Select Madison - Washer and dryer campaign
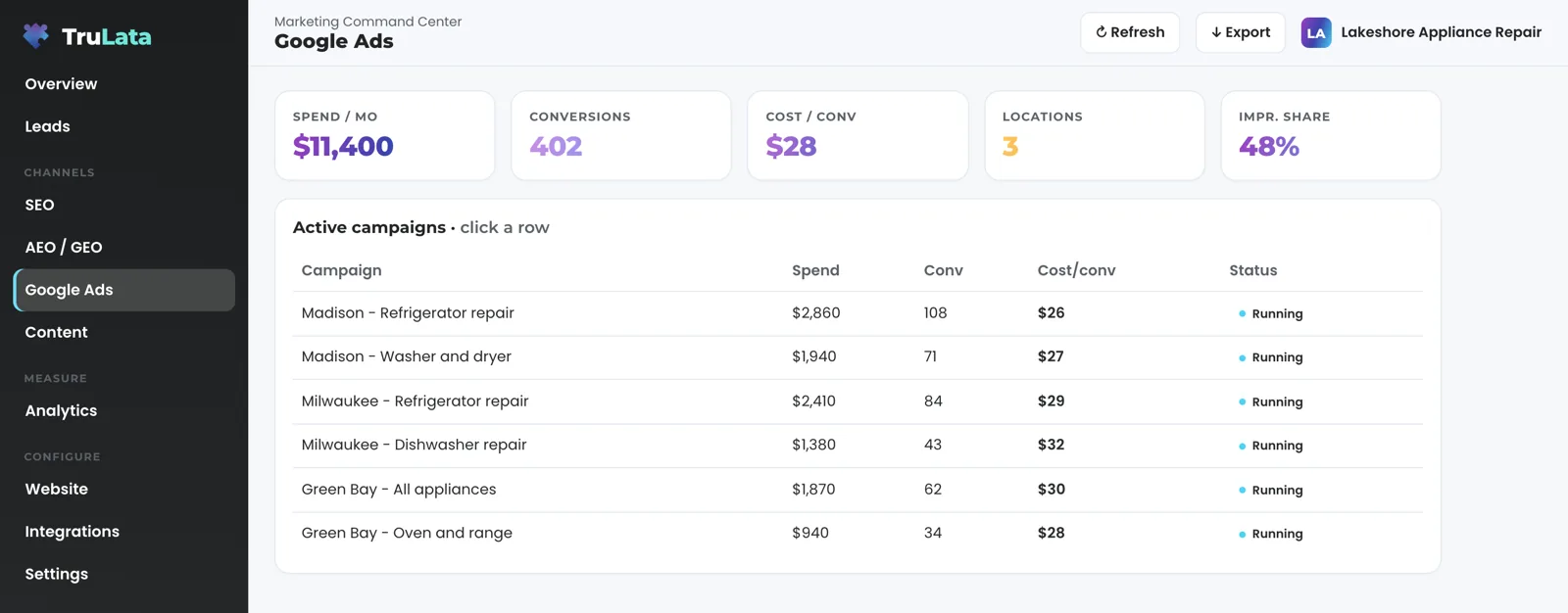The image size is (1568, 613). coord(857,357)
